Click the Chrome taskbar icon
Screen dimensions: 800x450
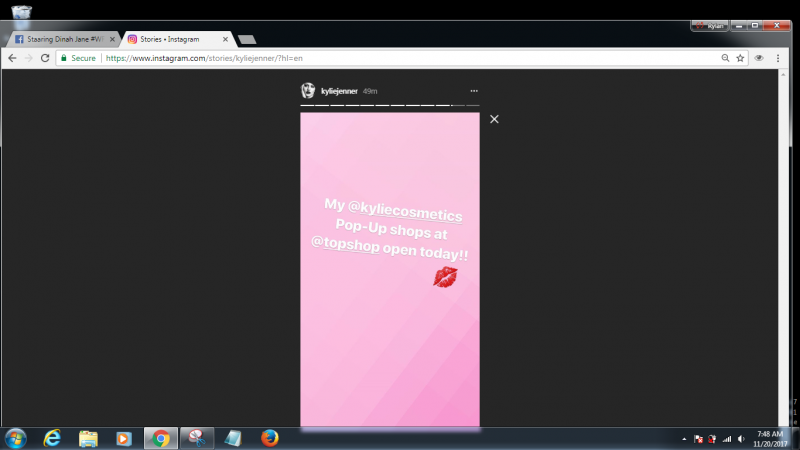click(x=161, y=438)
